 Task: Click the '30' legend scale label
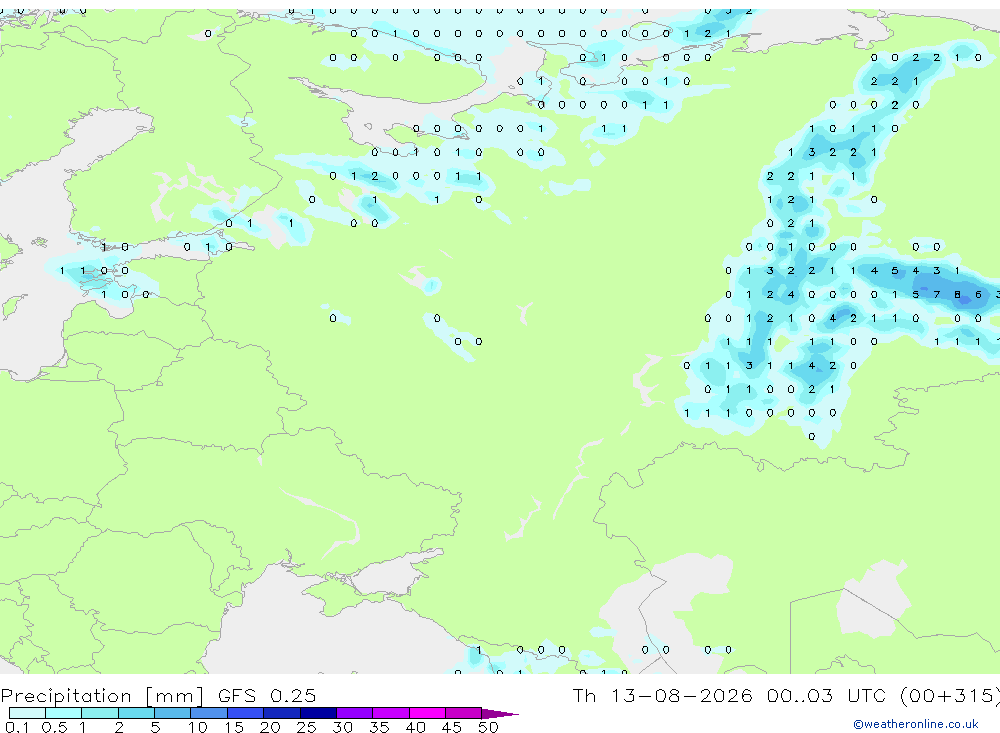pyautogui.click(x=342, y=727)
